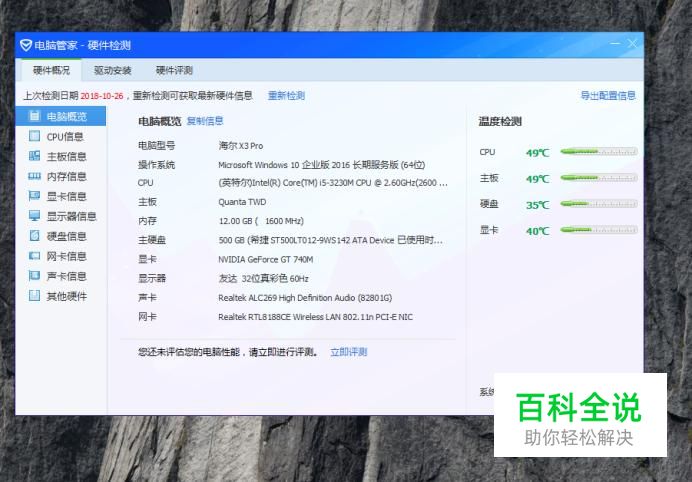
Task: Select 声卡信息 label in sidebar
Action: [67, 276]
